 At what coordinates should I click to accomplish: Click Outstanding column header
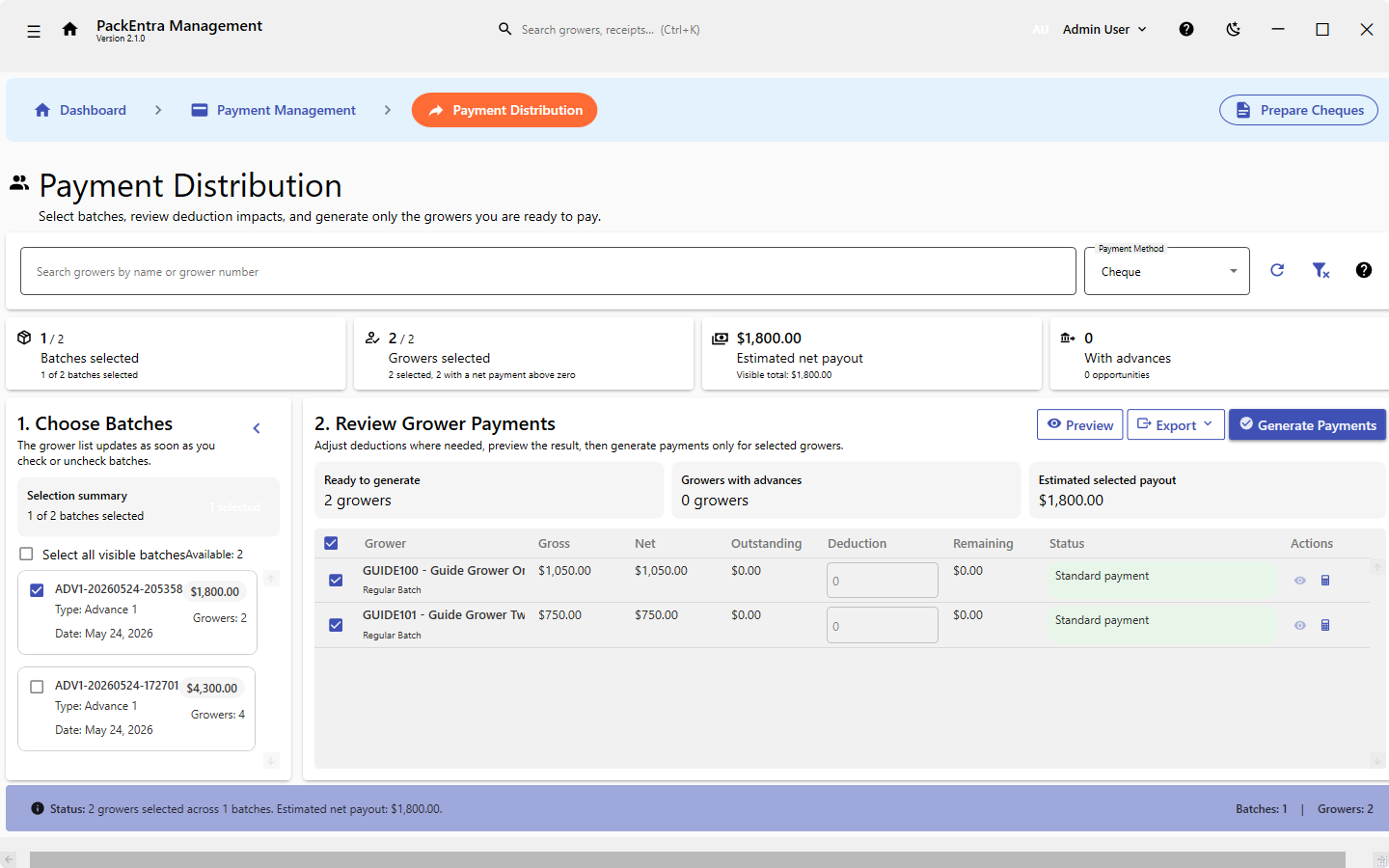point(766,543)
